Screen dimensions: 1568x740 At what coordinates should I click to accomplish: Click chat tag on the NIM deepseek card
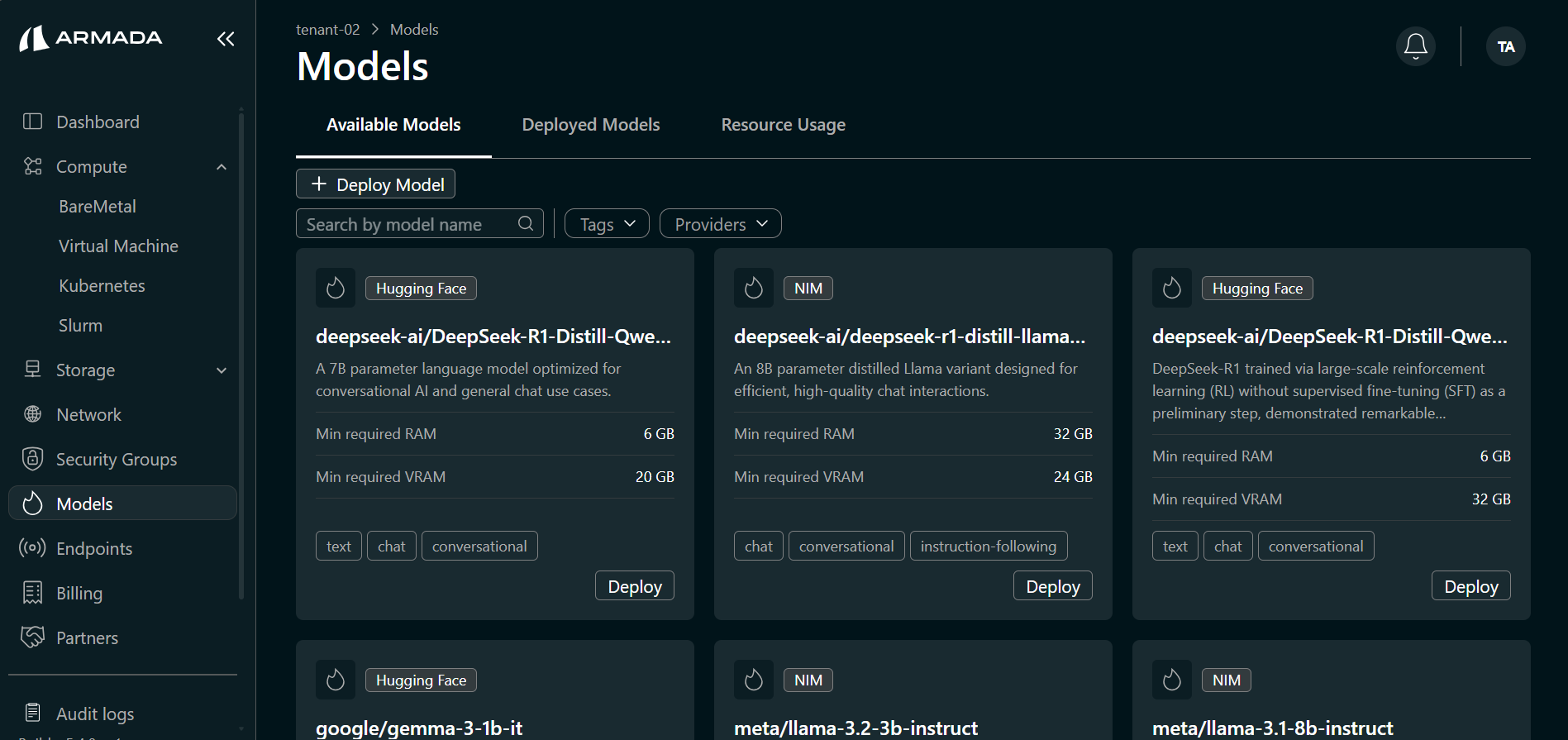[759, 546]
